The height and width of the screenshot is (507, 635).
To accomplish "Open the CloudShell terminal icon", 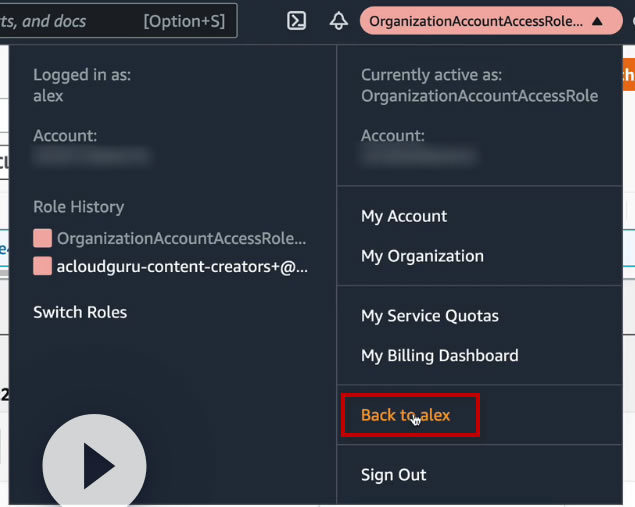I will pyautogui.click(x=297, y=20).
